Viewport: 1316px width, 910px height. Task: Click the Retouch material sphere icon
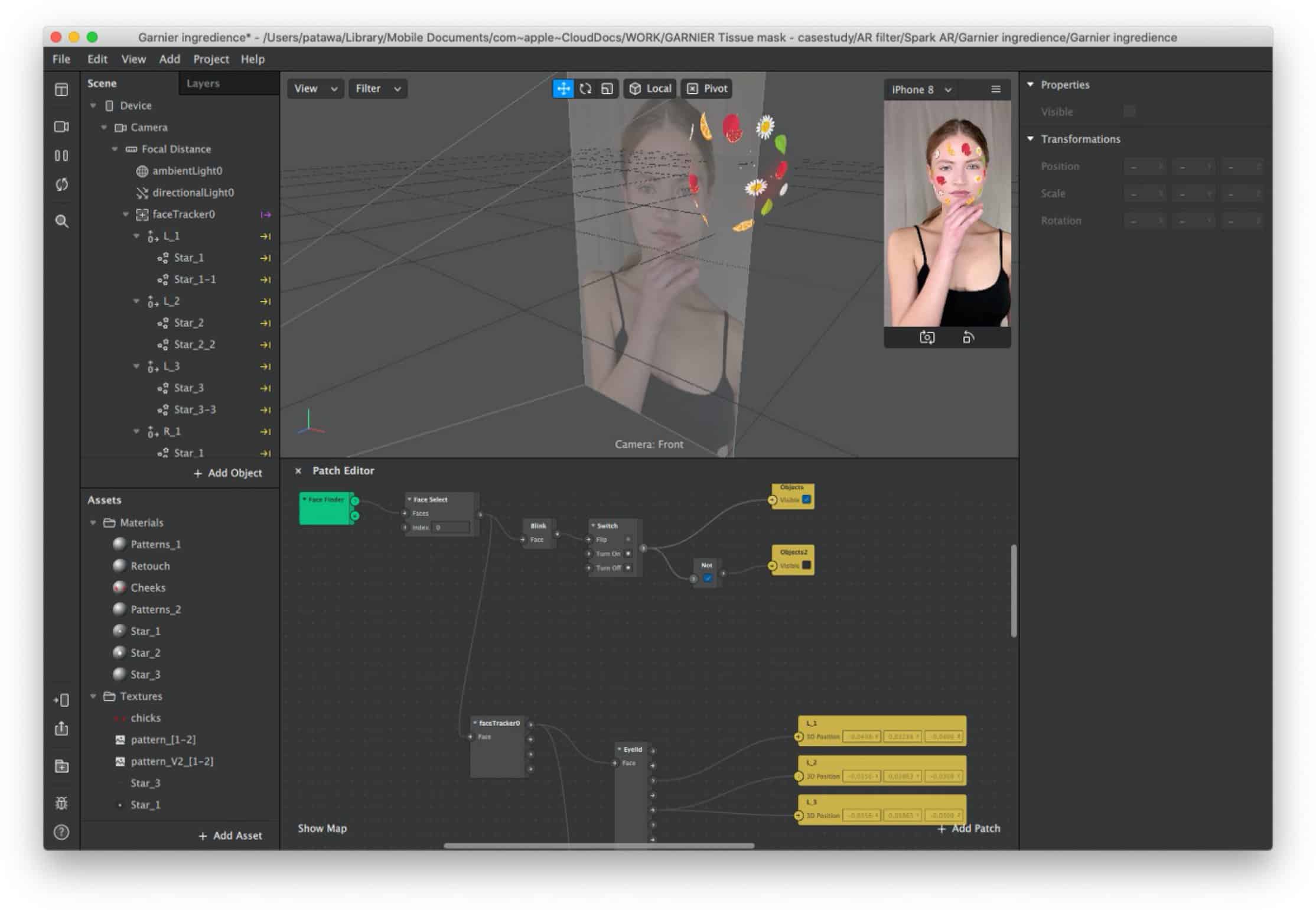(x=119, y=565)
